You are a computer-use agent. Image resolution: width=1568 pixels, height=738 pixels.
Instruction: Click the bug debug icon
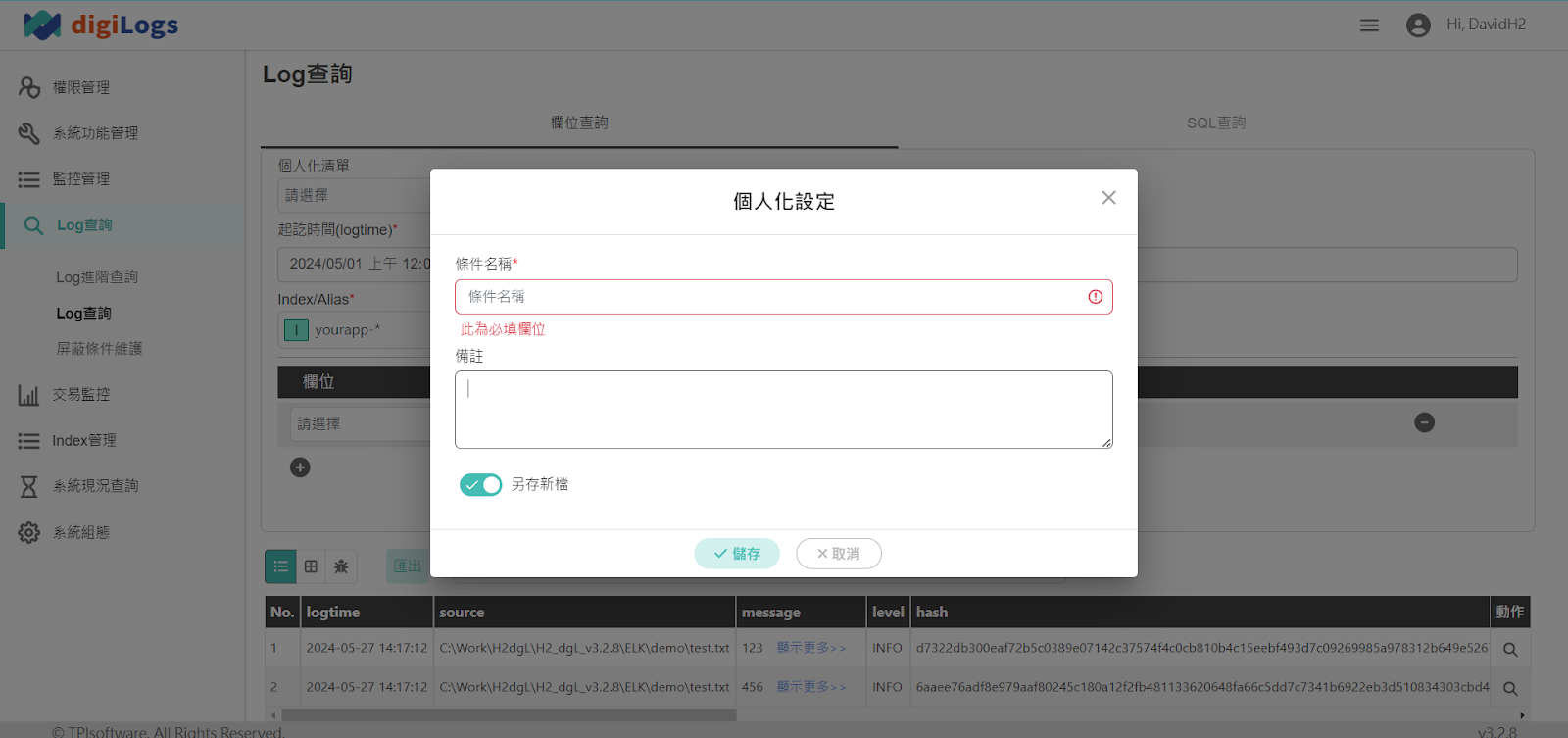(341, 566)
